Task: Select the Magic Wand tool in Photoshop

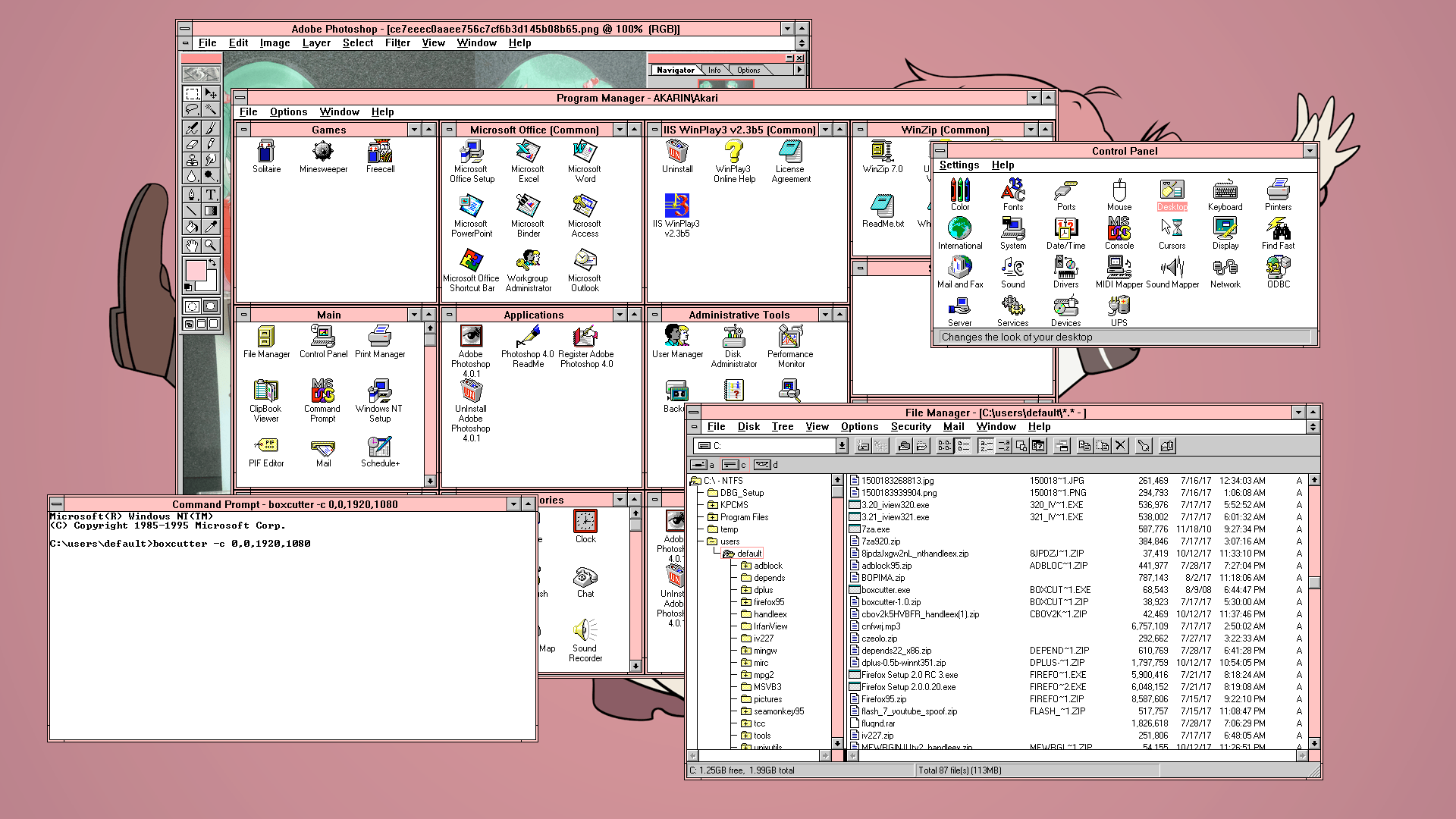Action: point(211,110)
